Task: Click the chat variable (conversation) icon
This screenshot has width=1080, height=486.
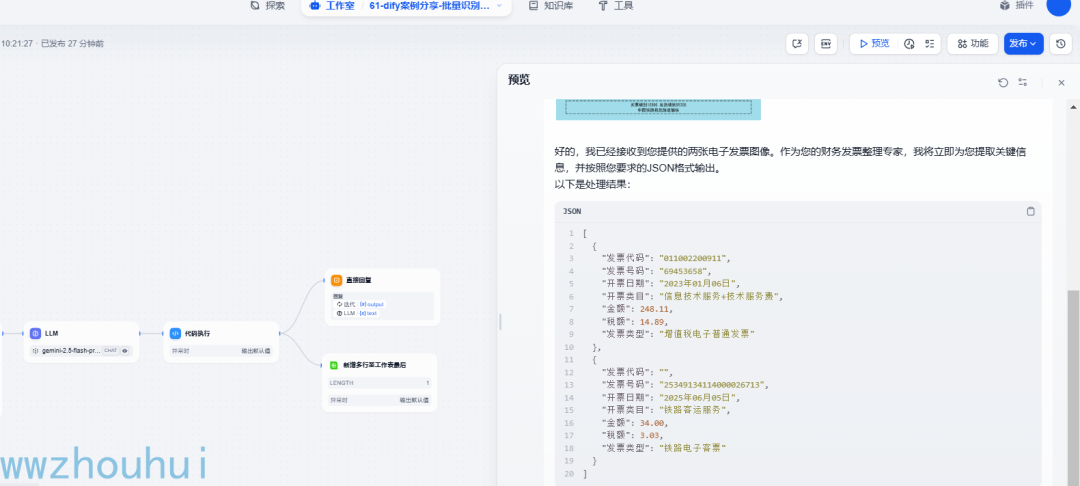Action: tap(797, 43)
